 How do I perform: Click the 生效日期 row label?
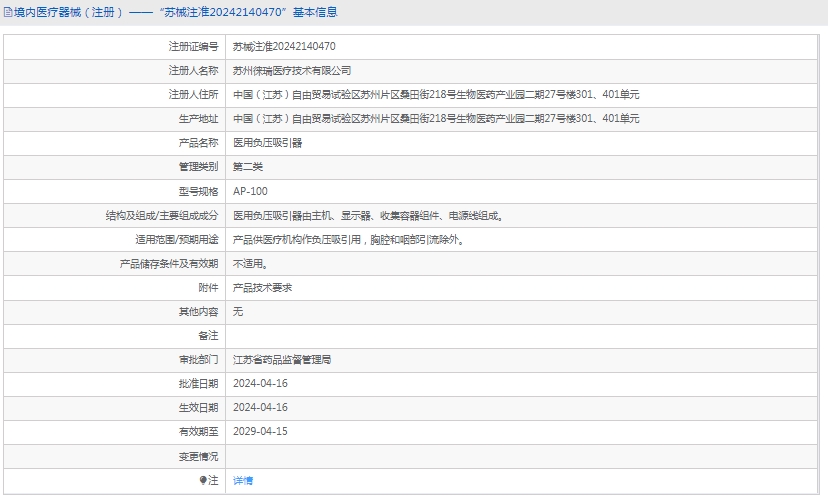coord(198,408)
